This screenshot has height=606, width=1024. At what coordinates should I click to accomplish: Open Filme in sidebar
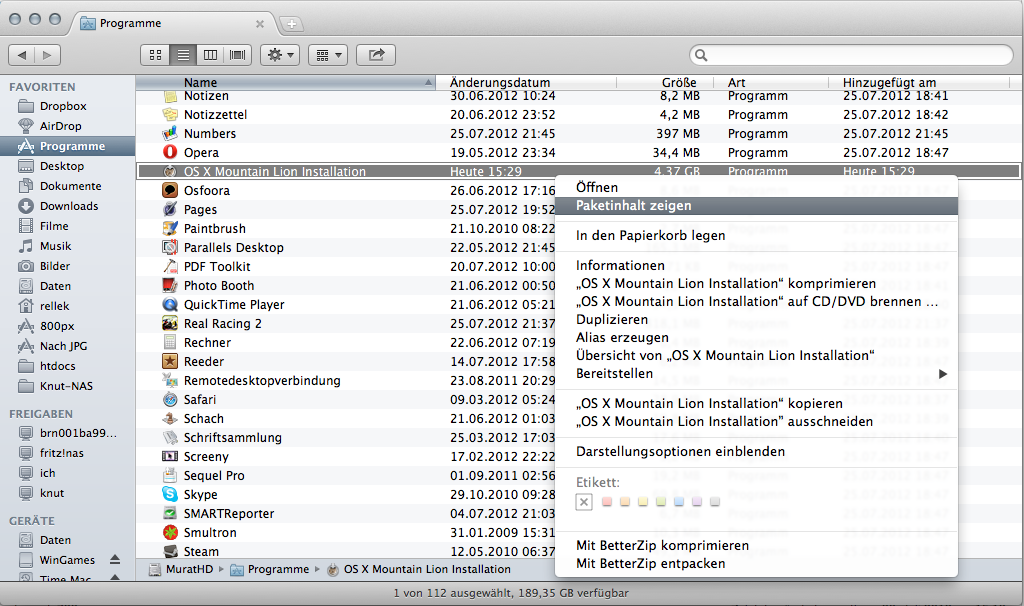pos(54,226)
